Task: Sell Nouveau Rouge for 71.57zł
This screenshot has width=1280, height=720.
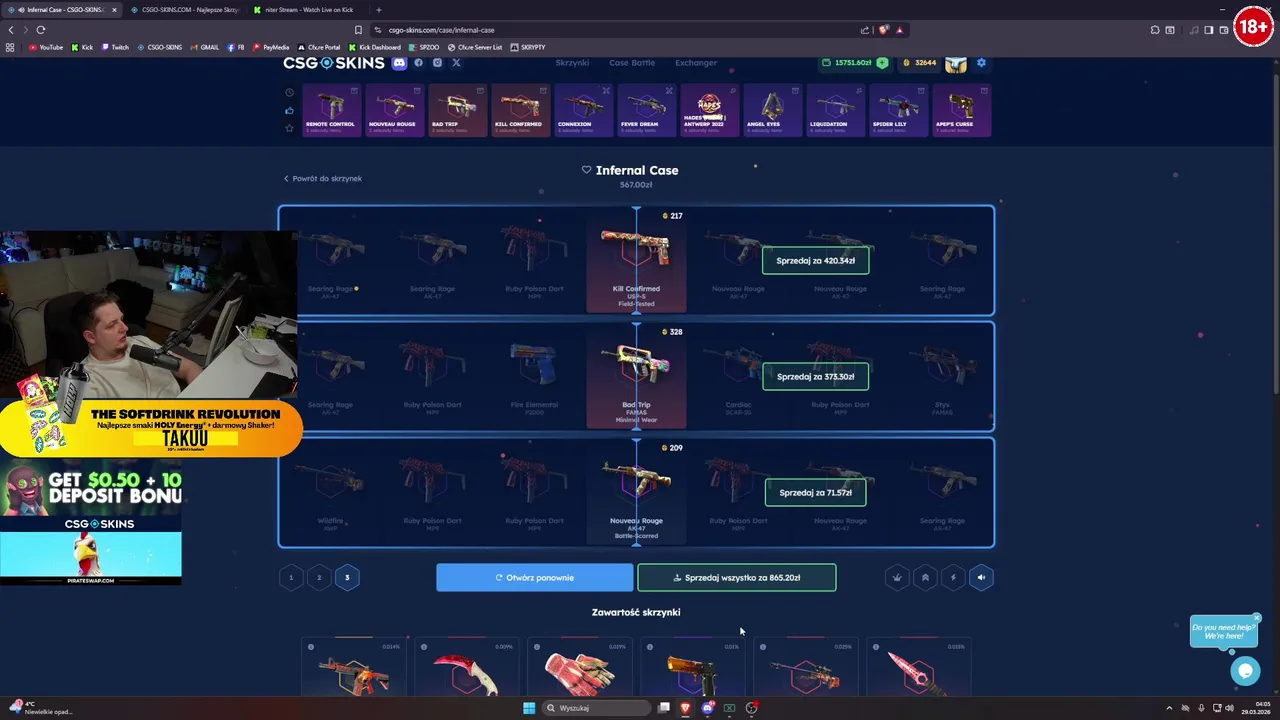Action: pyautogui.click(x=815, y=493)
